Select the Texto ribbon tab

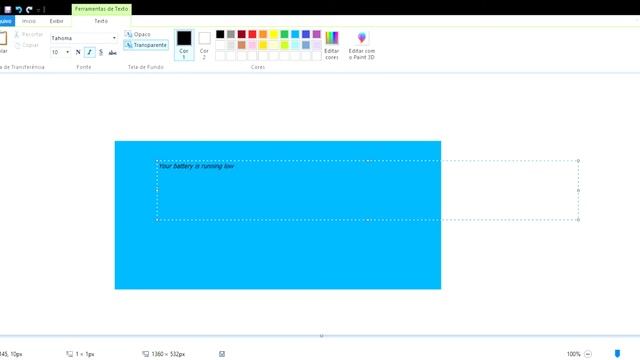pyautogui.click(x=101, y=21)
